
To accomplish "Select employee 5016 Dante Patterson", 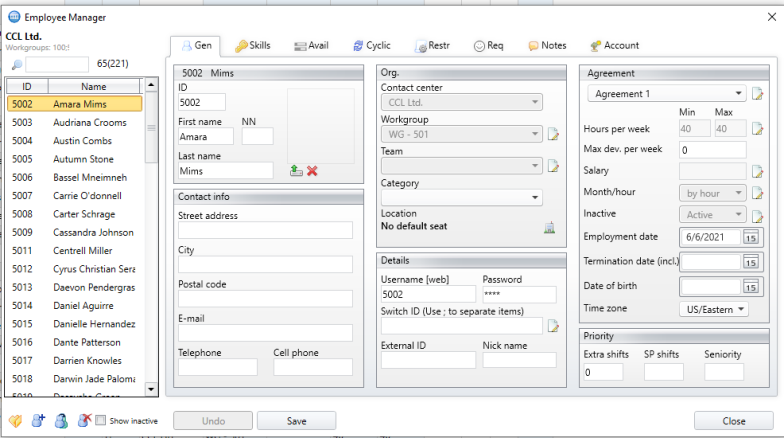I will [74, 342].
